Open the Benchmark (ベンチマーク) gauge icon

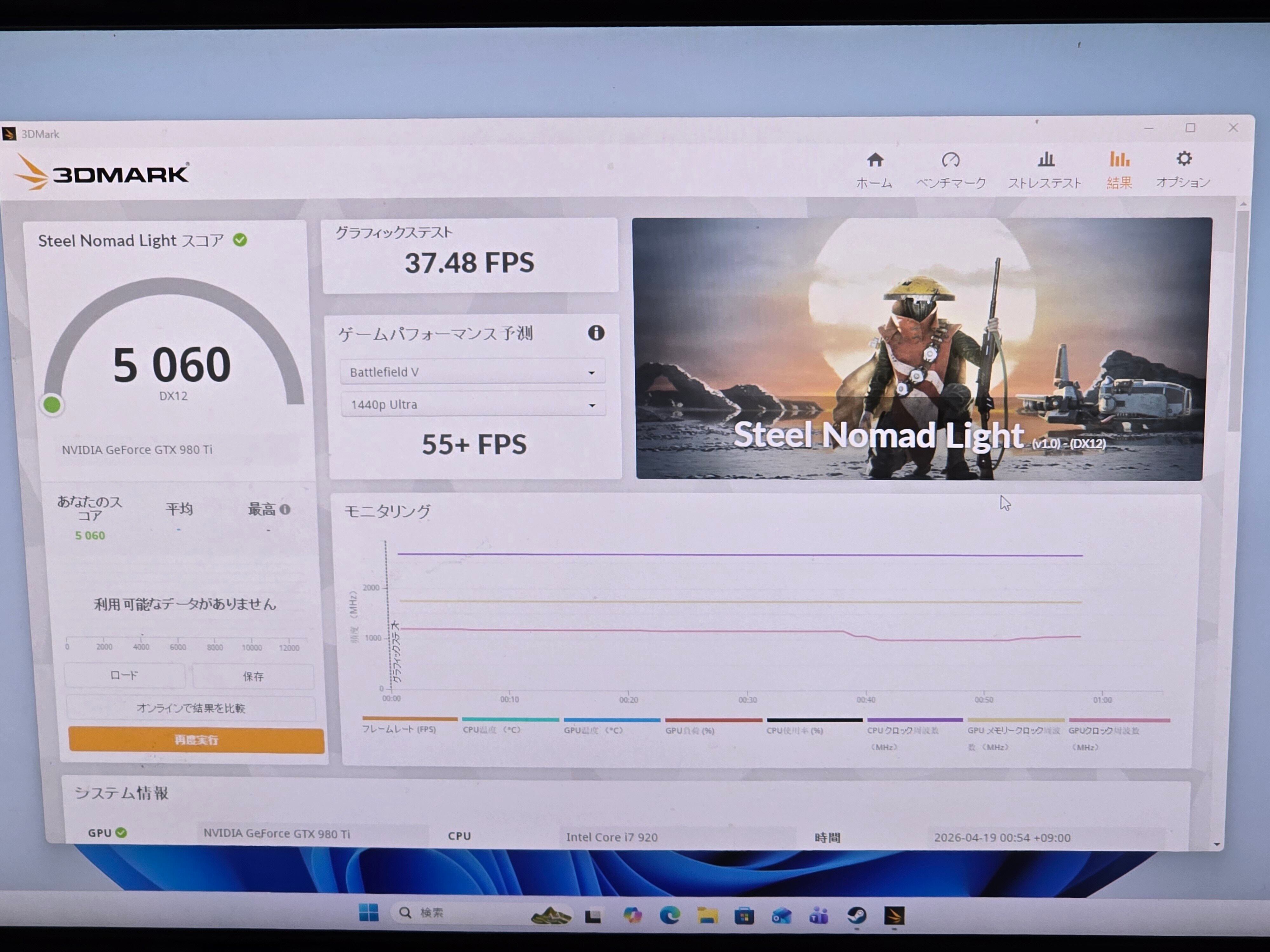point(950,160)
